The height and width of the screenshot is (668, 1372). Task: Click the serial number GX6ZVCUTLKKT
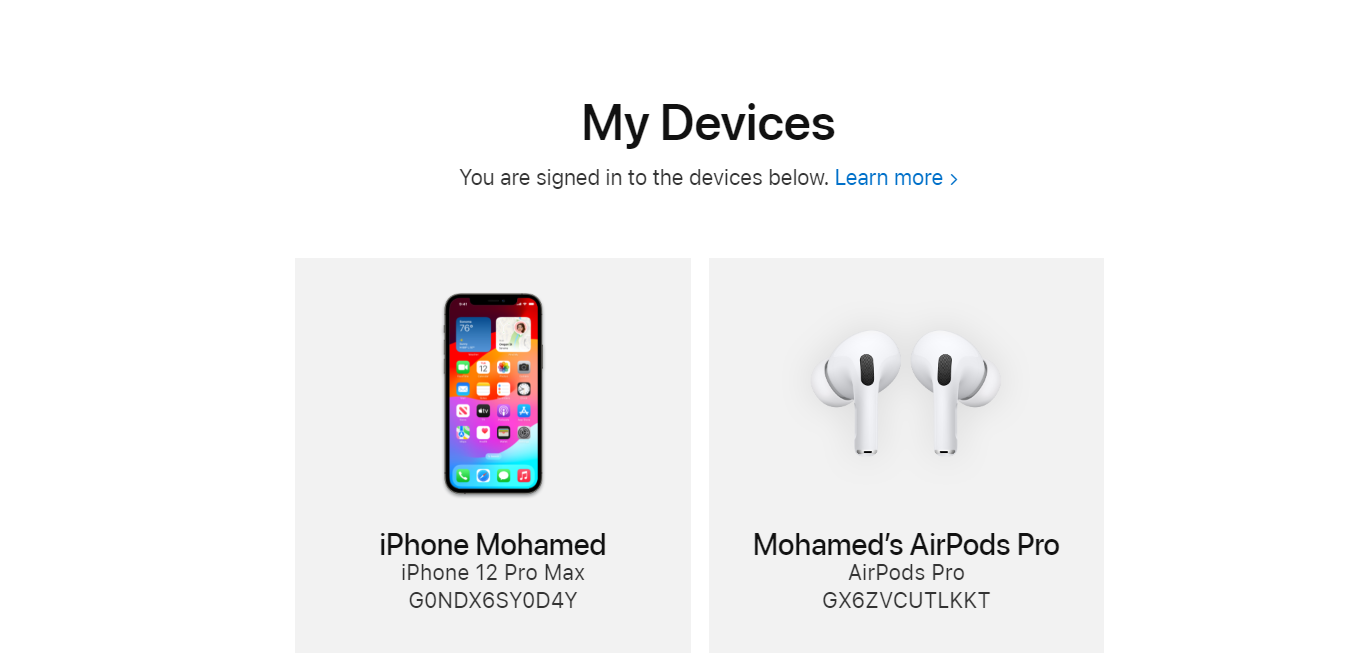click(x=906, y=601)
